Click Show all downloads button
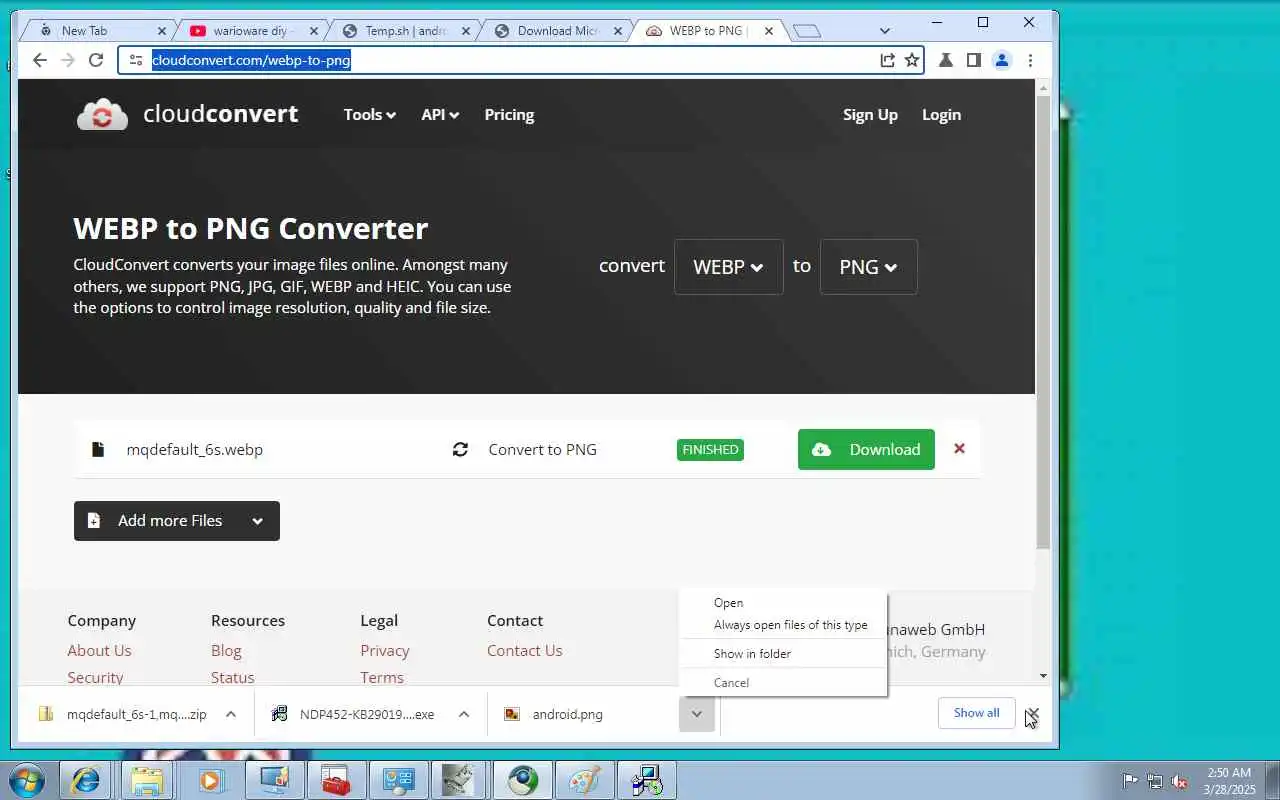Image resolution: width=1280 pixels, height=800 pixels. coord(976,713)
